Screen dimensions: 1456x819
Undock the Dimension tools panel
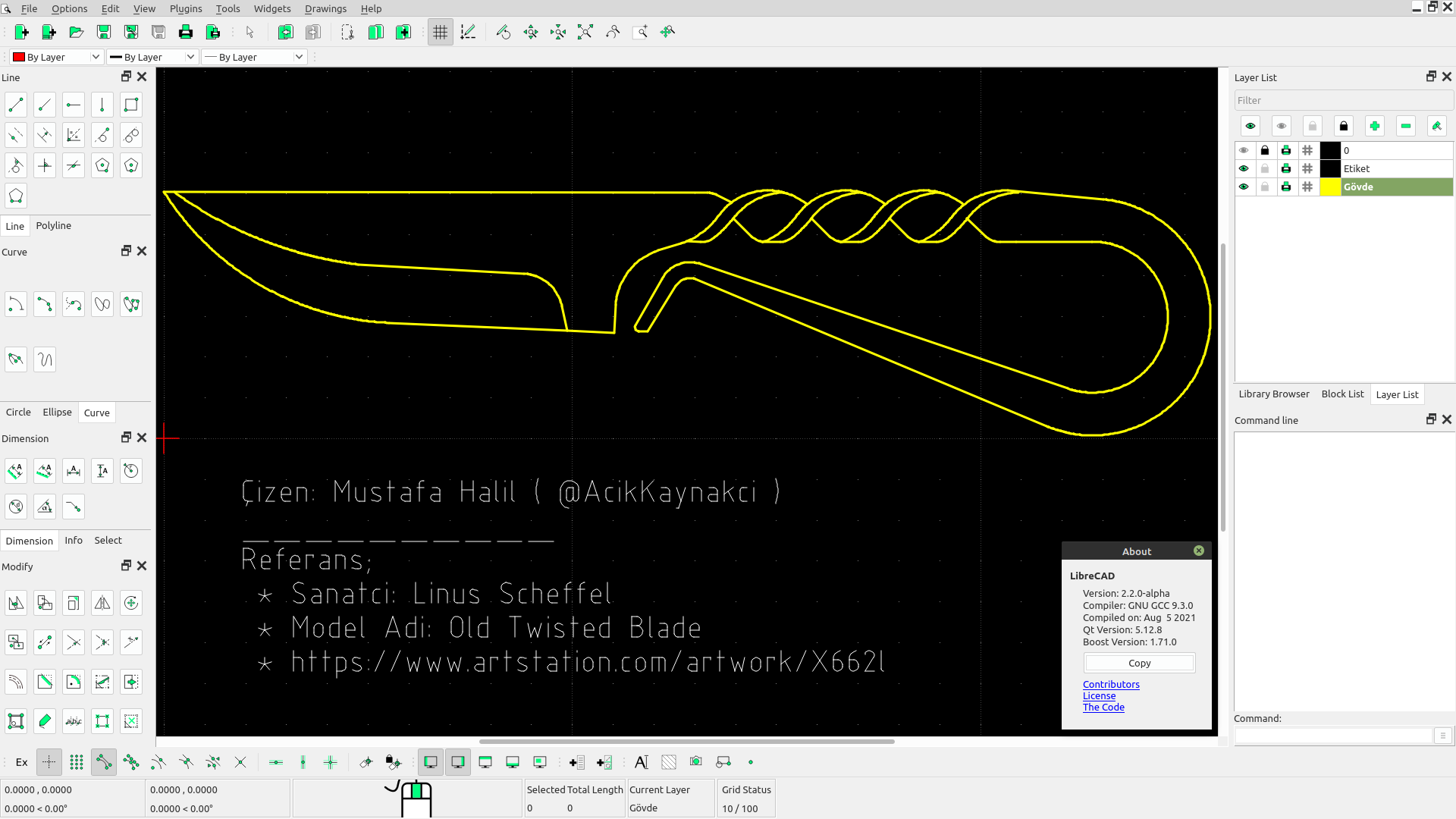point(127,438)
